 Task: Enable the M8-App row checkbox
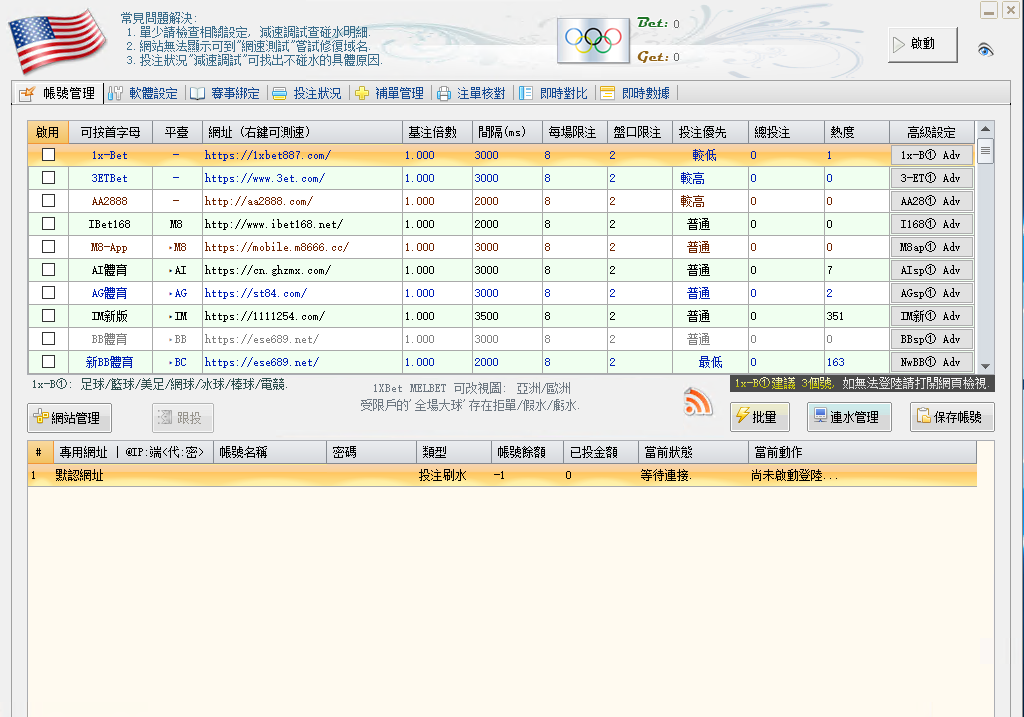48,247
